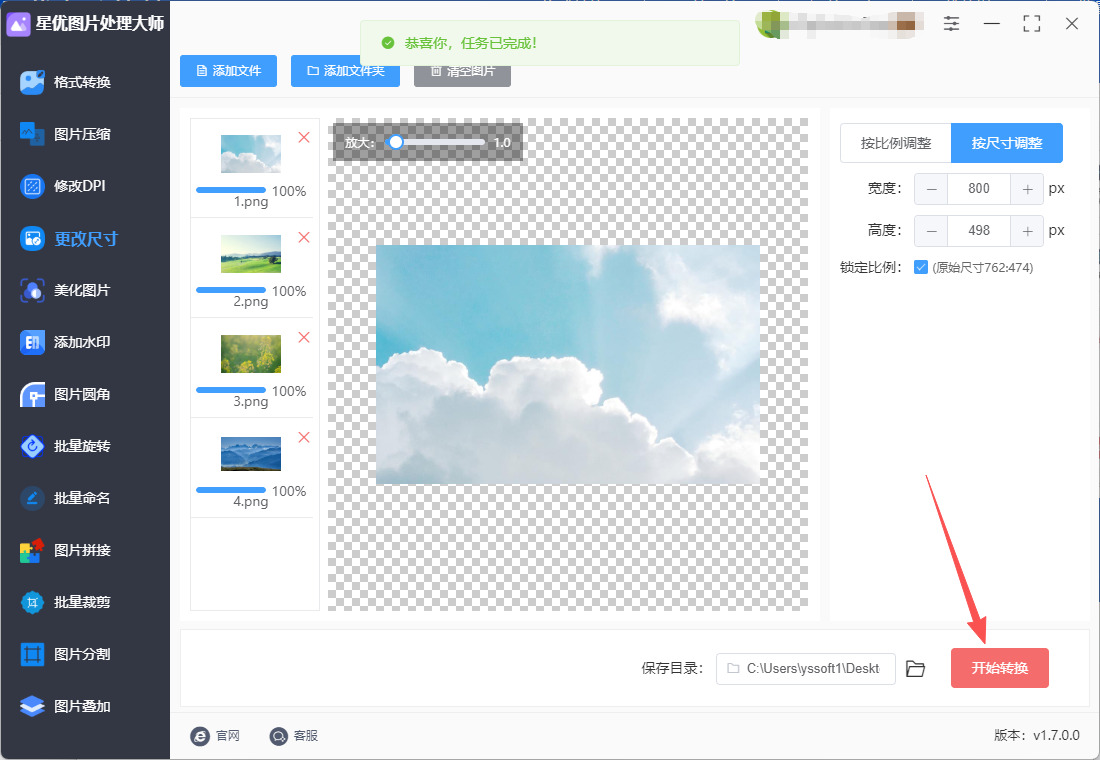Click the 1.png progress bar

231,189
